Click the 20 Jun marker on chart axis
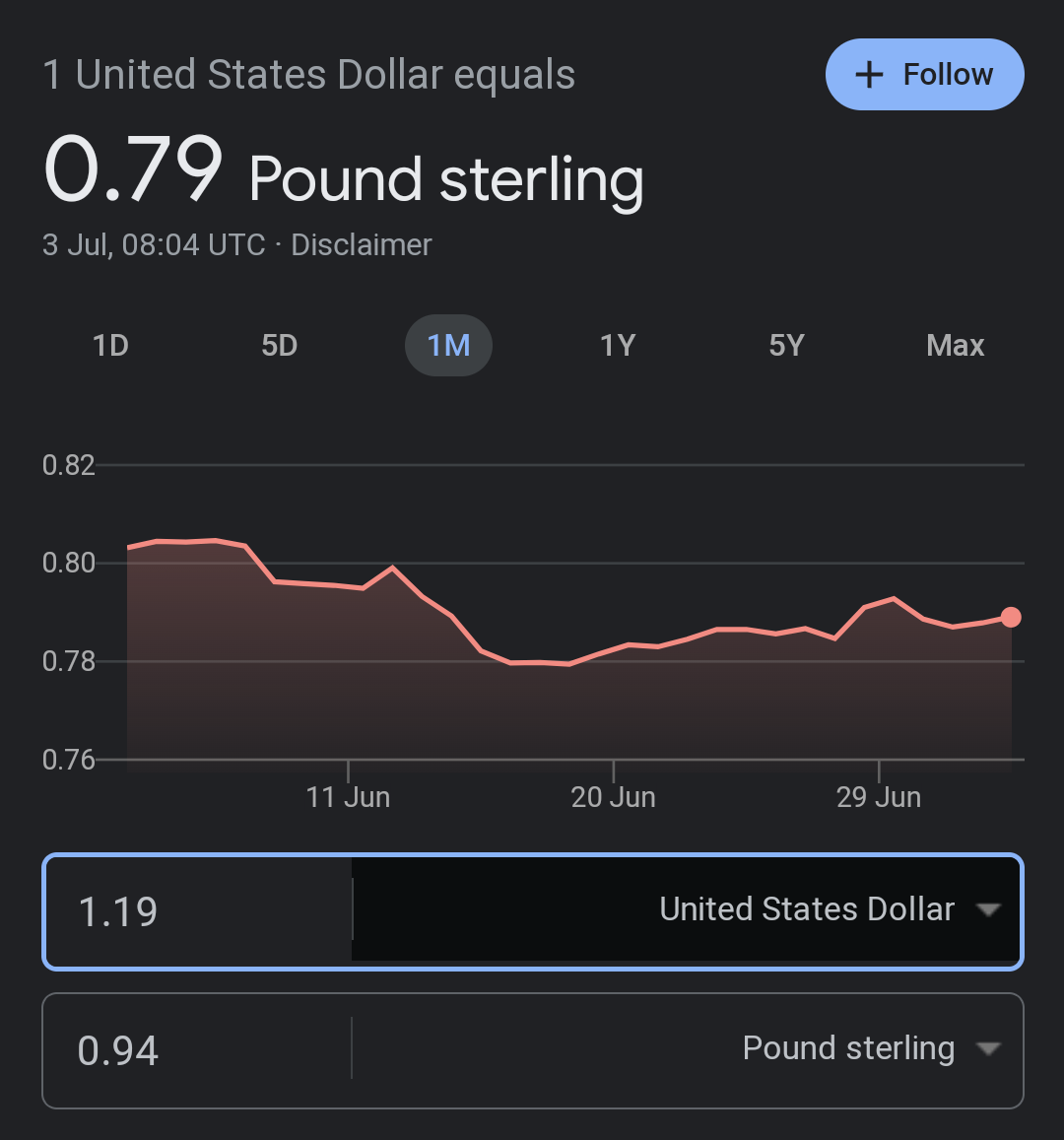The width and height of the screenshot is (1064, 1140). [x=614, y=797]
